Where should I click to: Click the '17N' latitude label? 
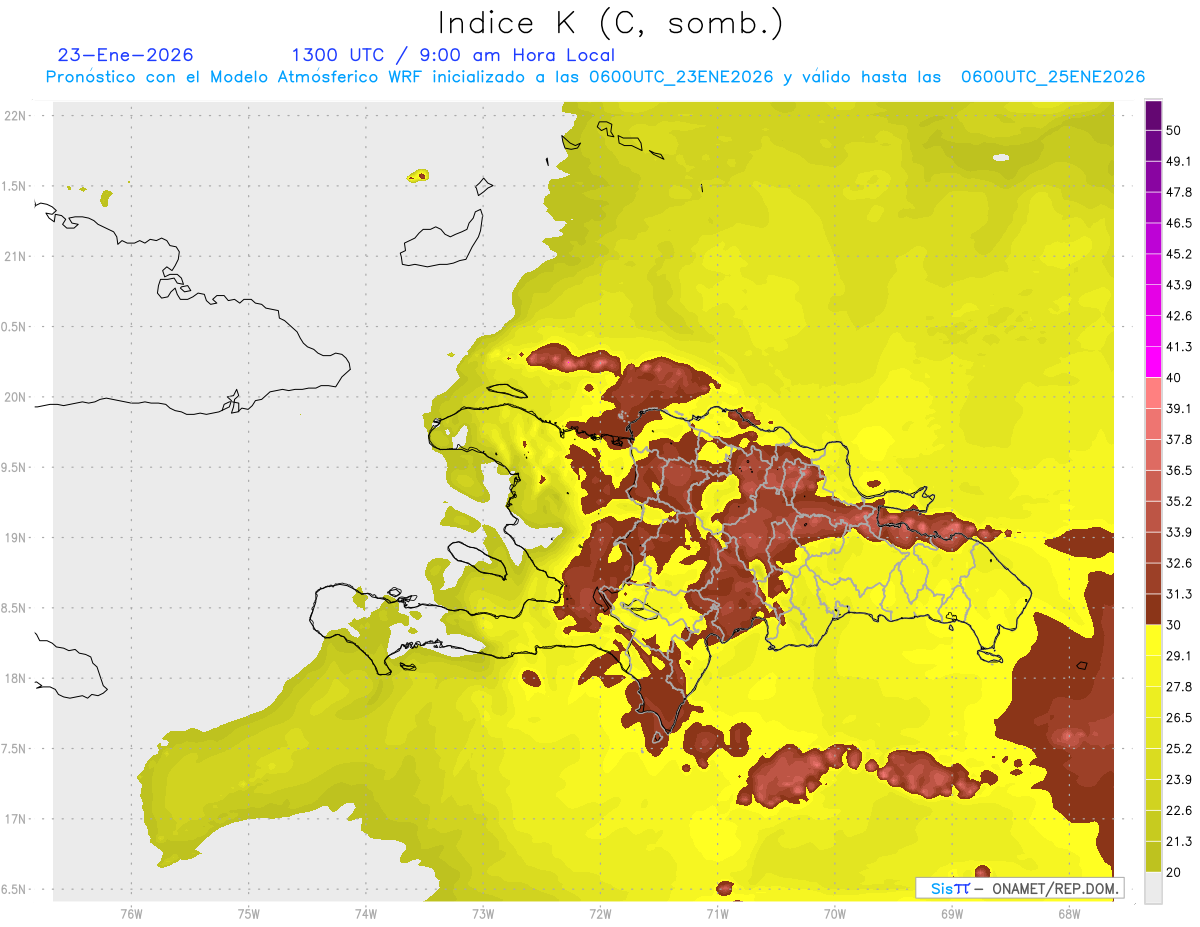15,819
